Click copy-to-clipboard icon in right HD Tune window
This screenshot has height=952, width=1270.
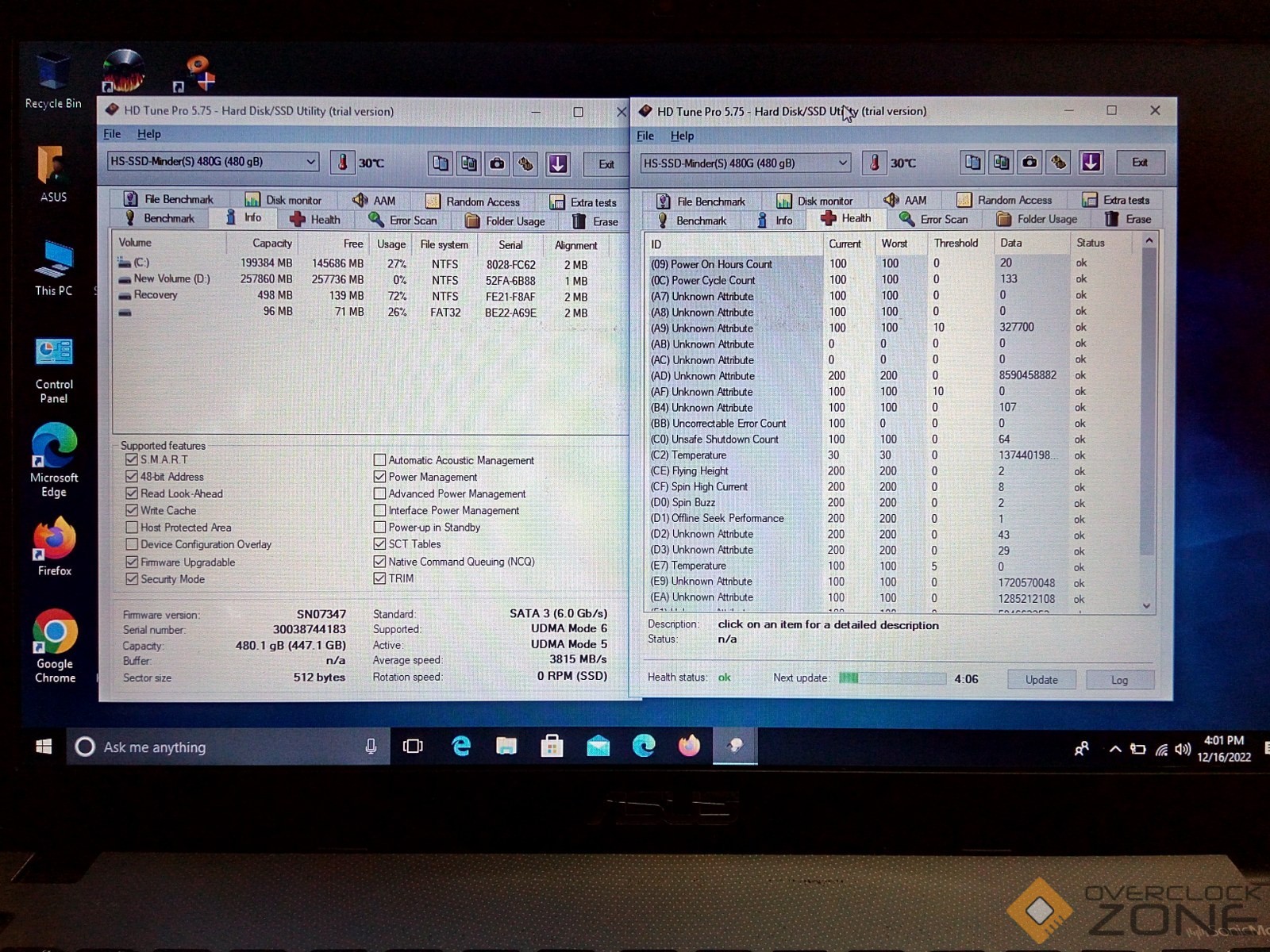pyautogui.click(x=972, y=163)
